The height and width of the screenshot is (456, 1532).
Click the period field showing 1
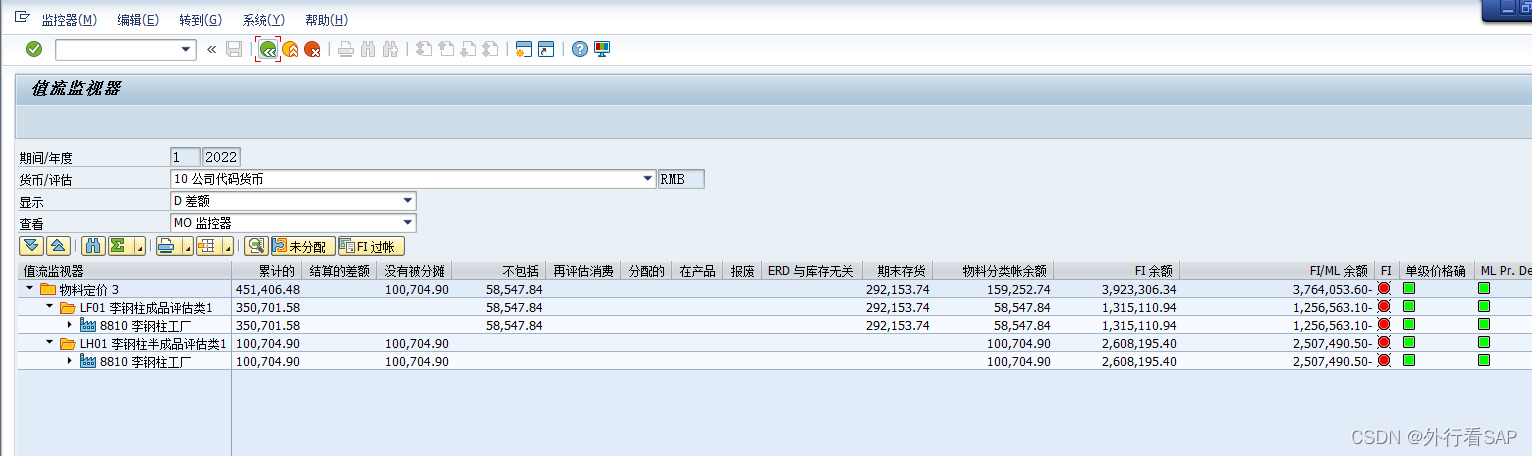click(184, 157)
